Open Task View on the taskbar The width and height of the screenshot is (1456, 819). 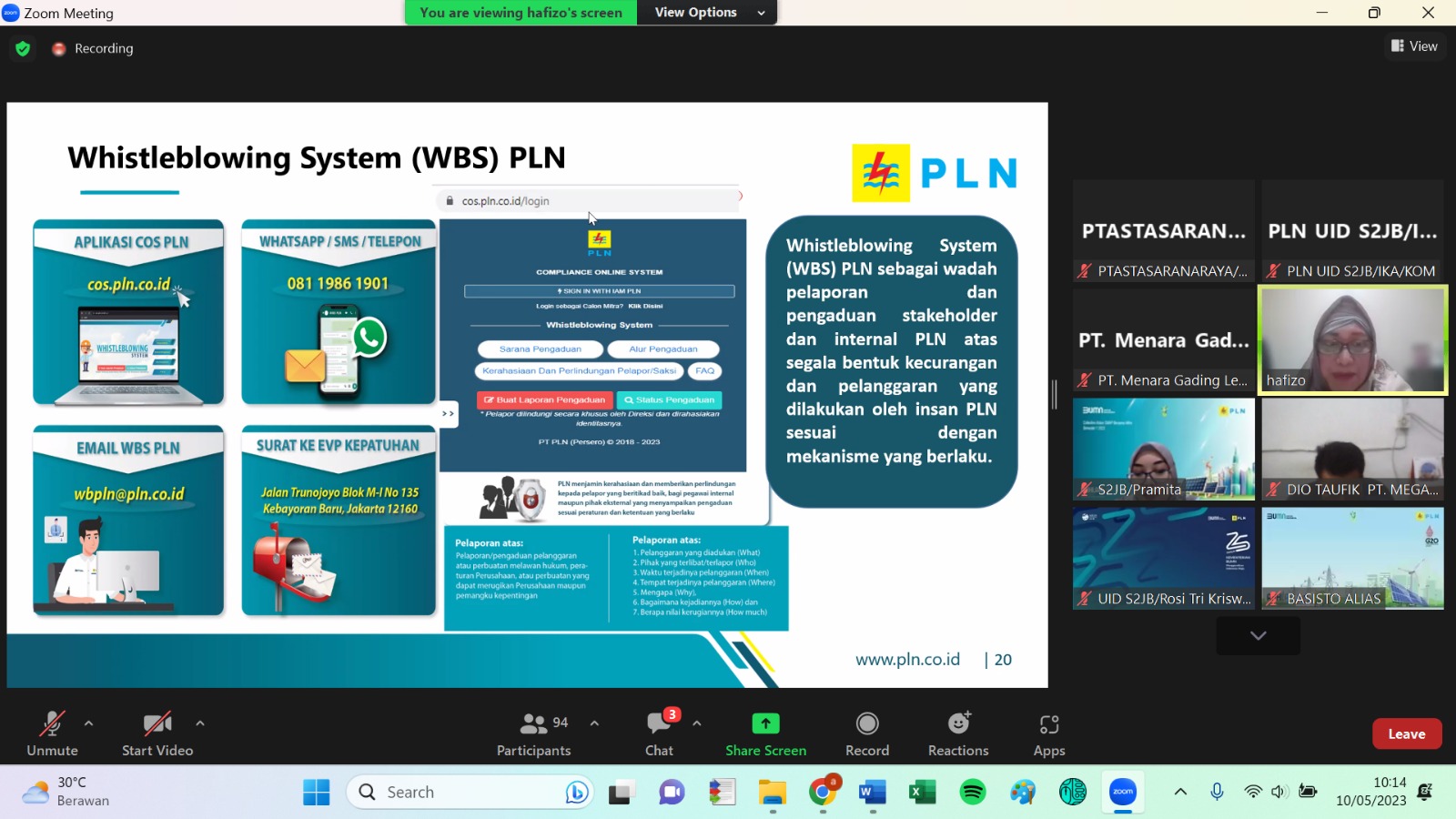(622, 793)
